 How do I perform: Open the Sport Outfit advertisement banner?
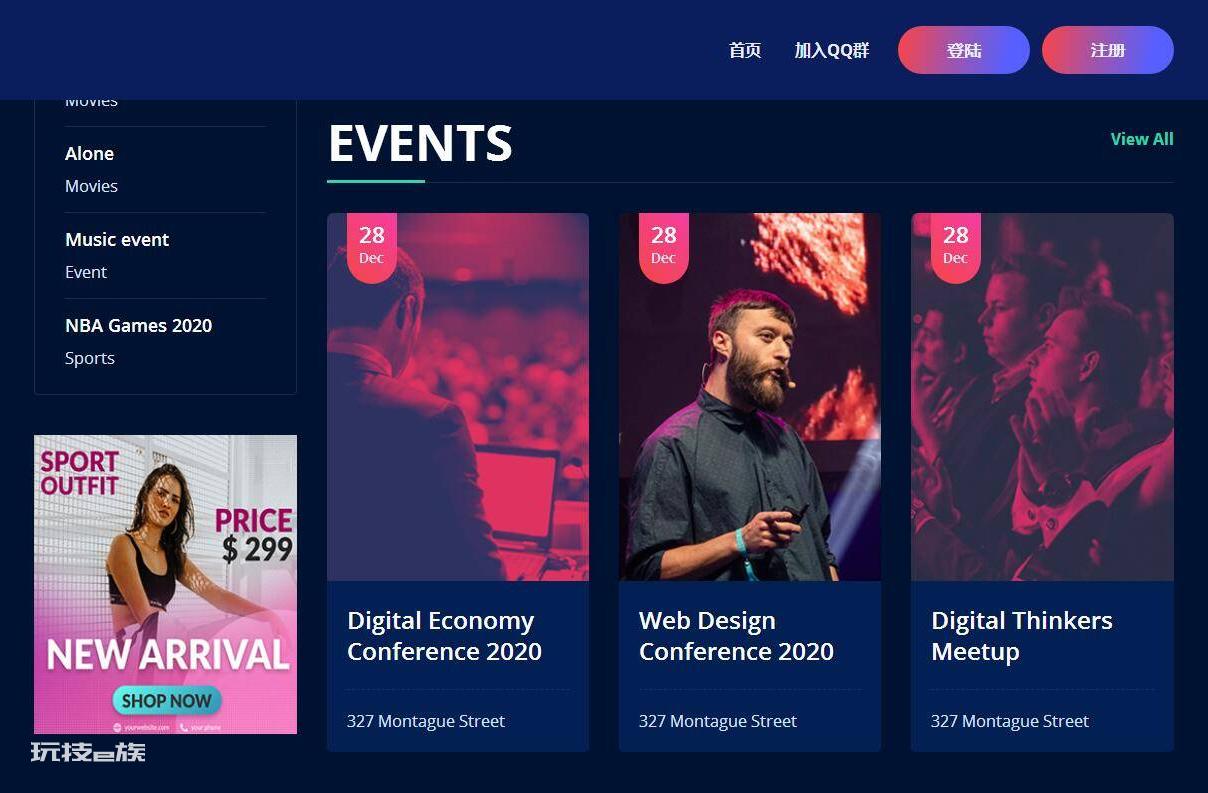[x=165, y=584]
